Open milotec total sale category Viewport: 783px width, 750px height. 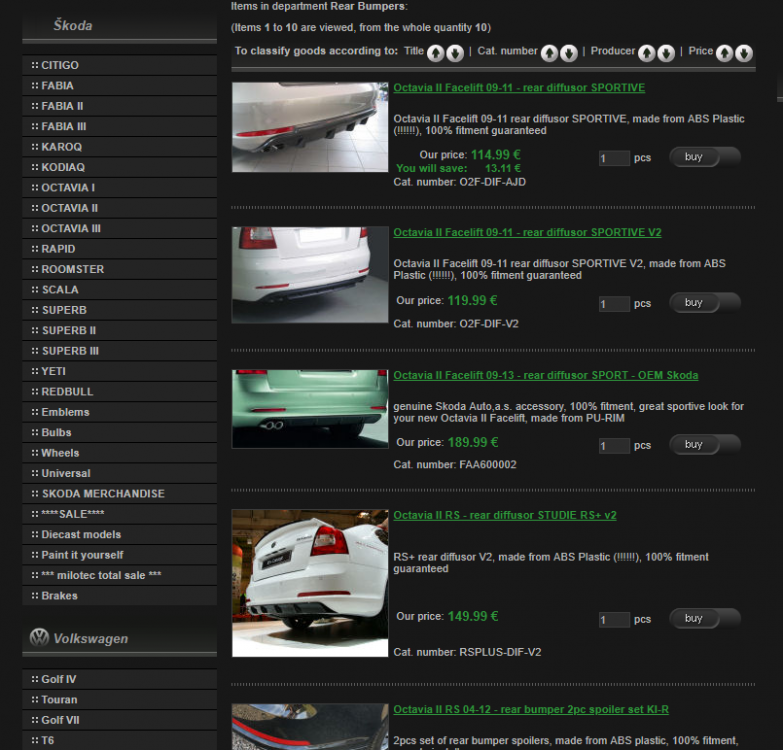click(119, 576)
